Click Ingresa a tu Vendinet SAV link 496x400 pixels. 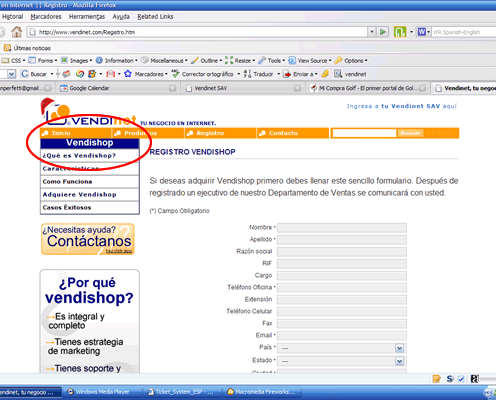(402, 106)
